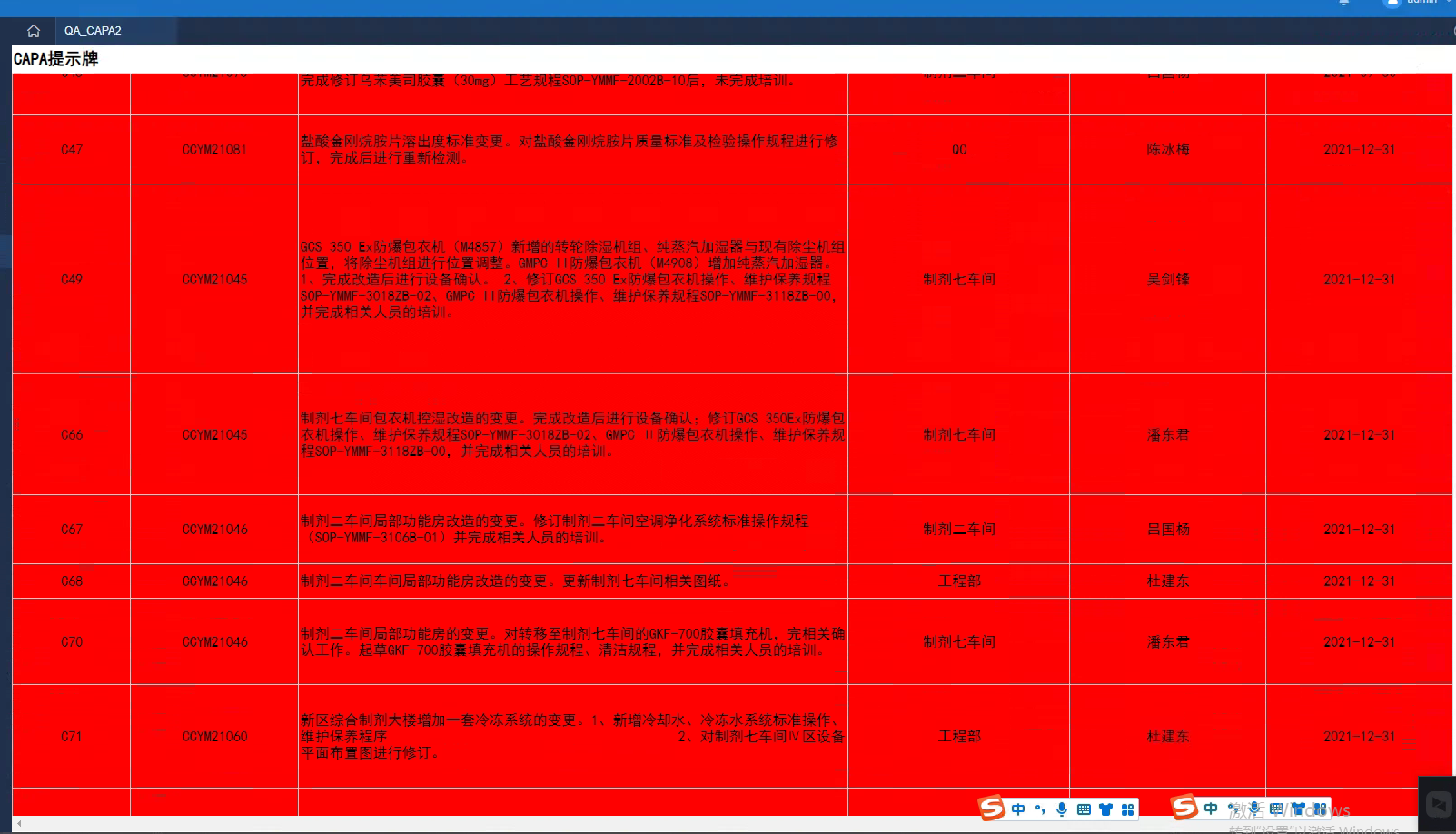Click the QC department cell

click(x=959, y=150)
